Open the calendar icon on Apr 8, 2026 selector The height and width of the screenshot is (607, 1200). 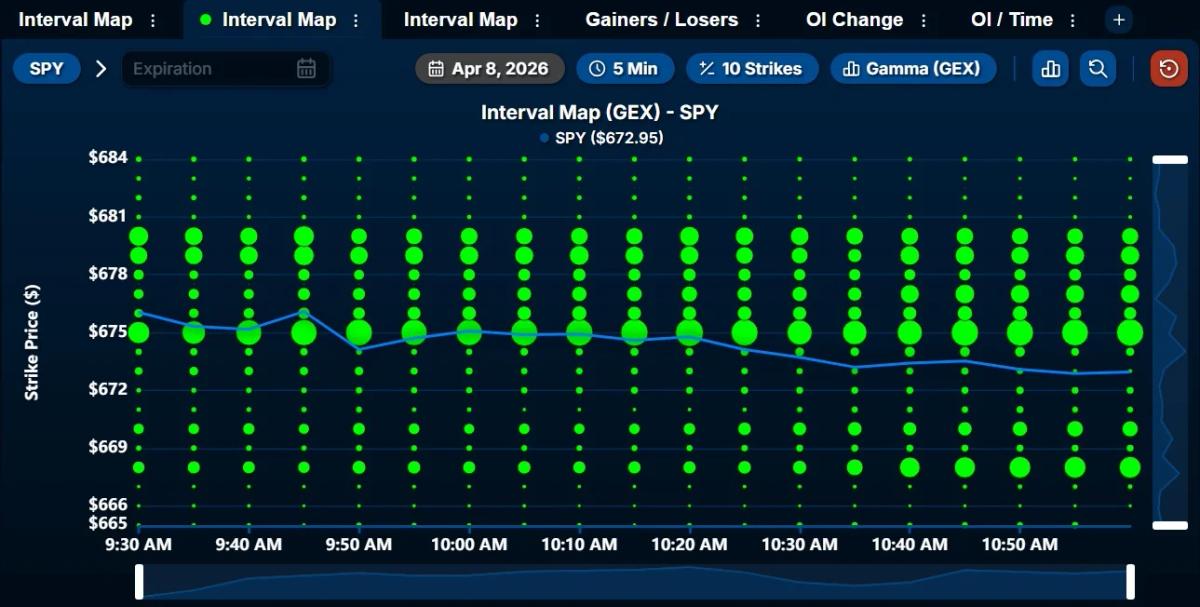pos(437,68)
